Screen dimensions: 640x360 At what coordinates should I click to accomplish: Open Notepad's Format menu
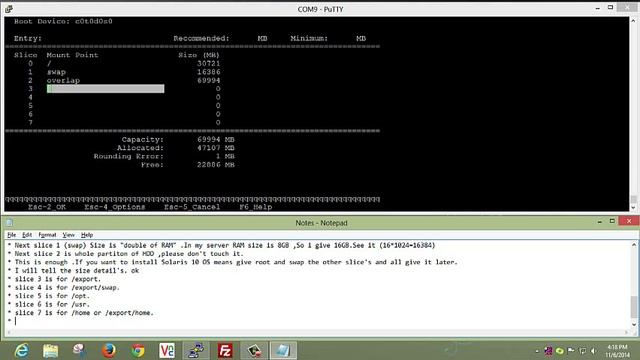47,235
